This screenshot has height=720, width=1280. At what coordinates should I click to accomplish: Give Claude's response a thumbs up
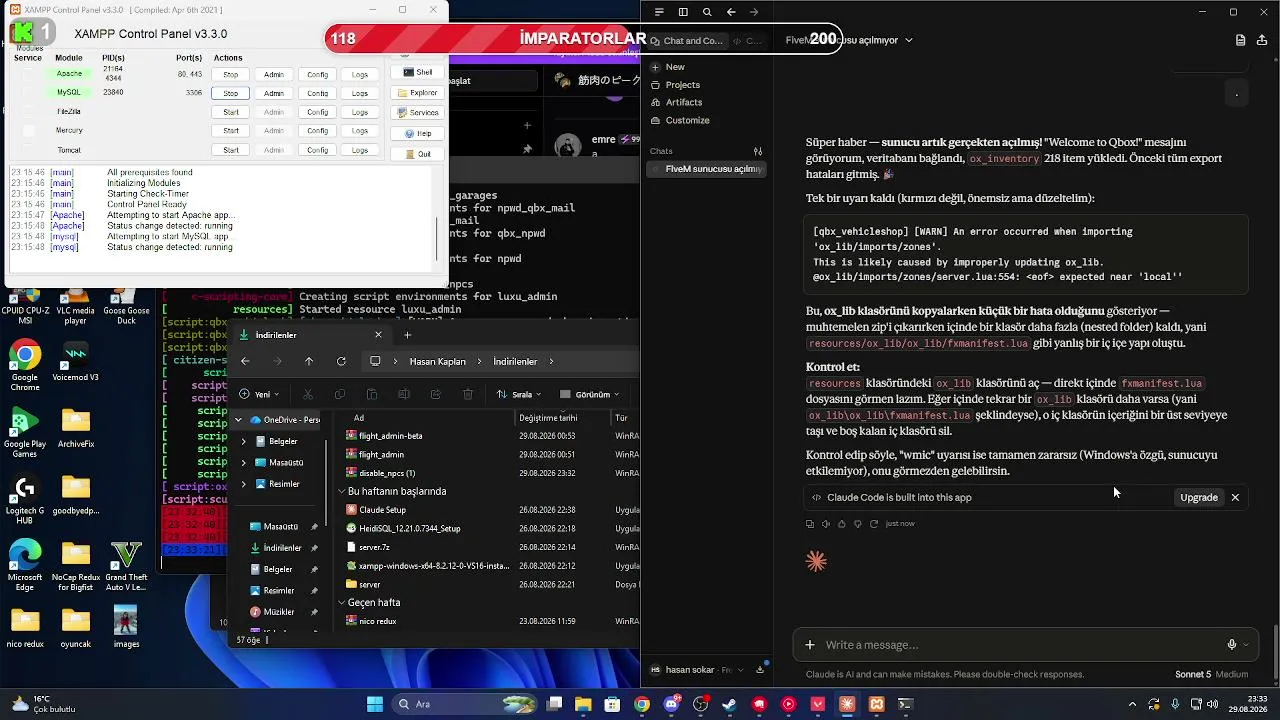[x=842, y=524]
